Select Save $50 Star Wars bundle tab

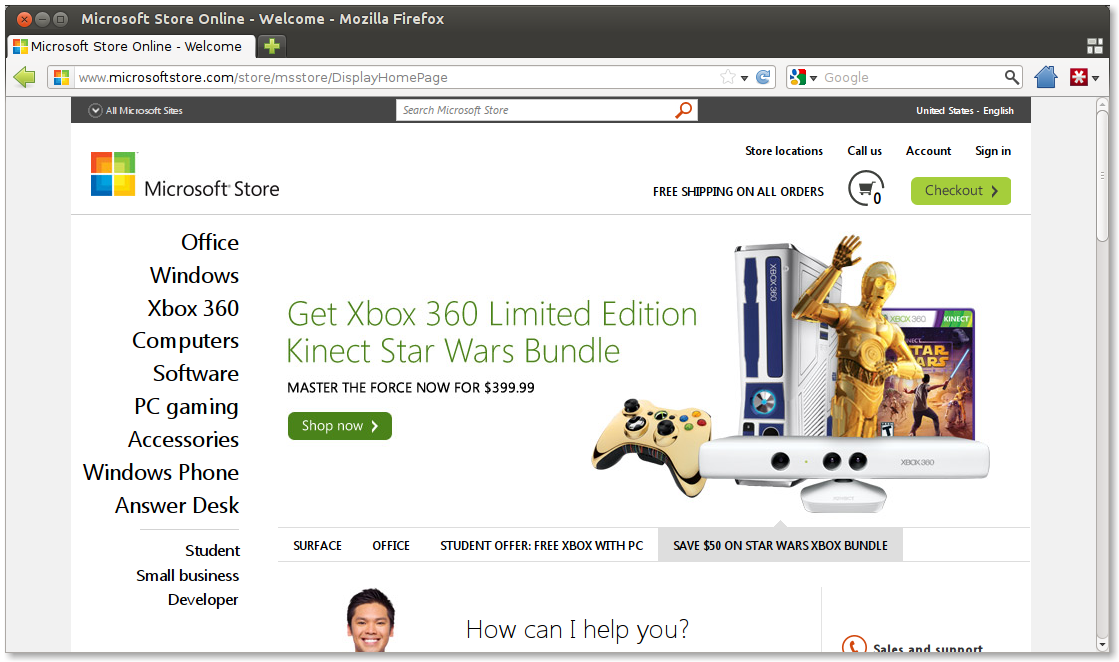click(780, 546)
